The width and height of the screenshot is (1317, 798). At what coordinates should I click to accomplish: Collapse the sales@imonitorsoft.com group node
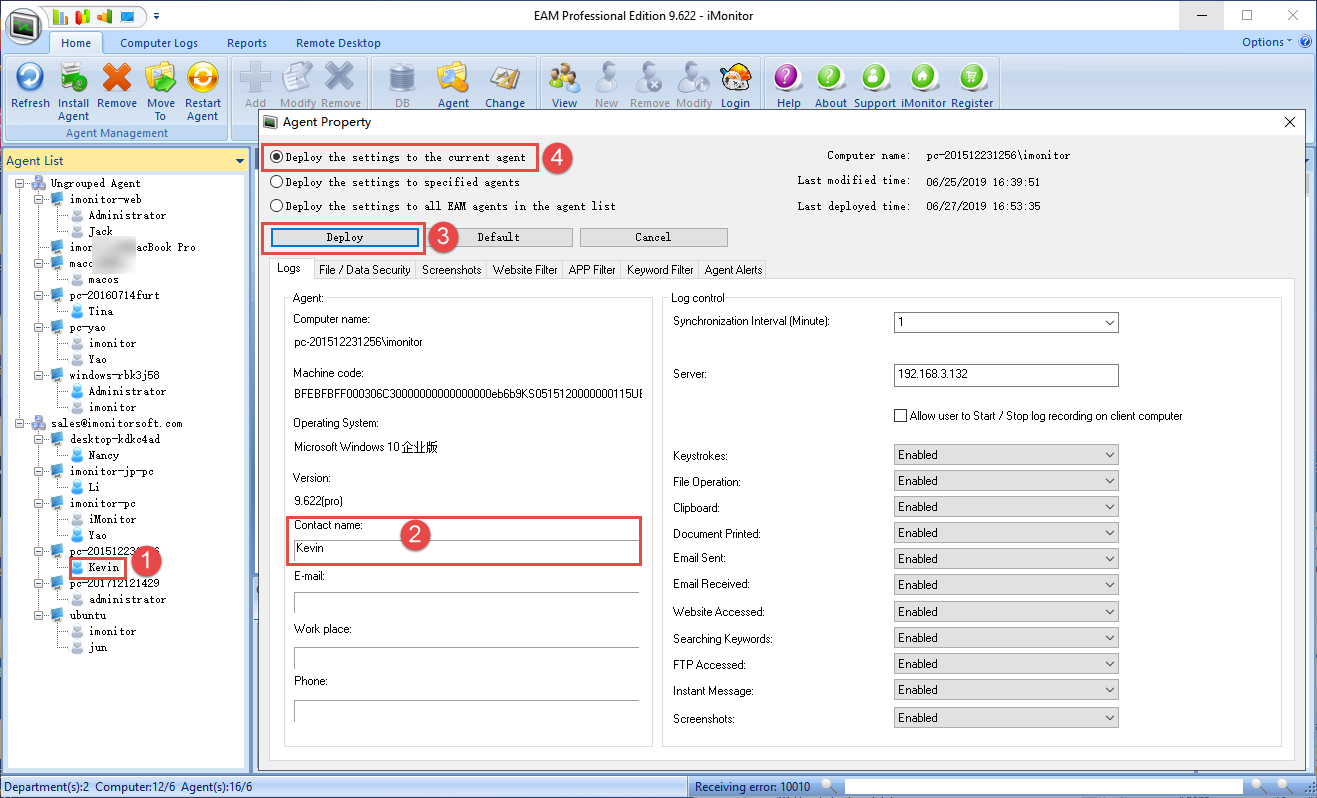tap(21, 423)
